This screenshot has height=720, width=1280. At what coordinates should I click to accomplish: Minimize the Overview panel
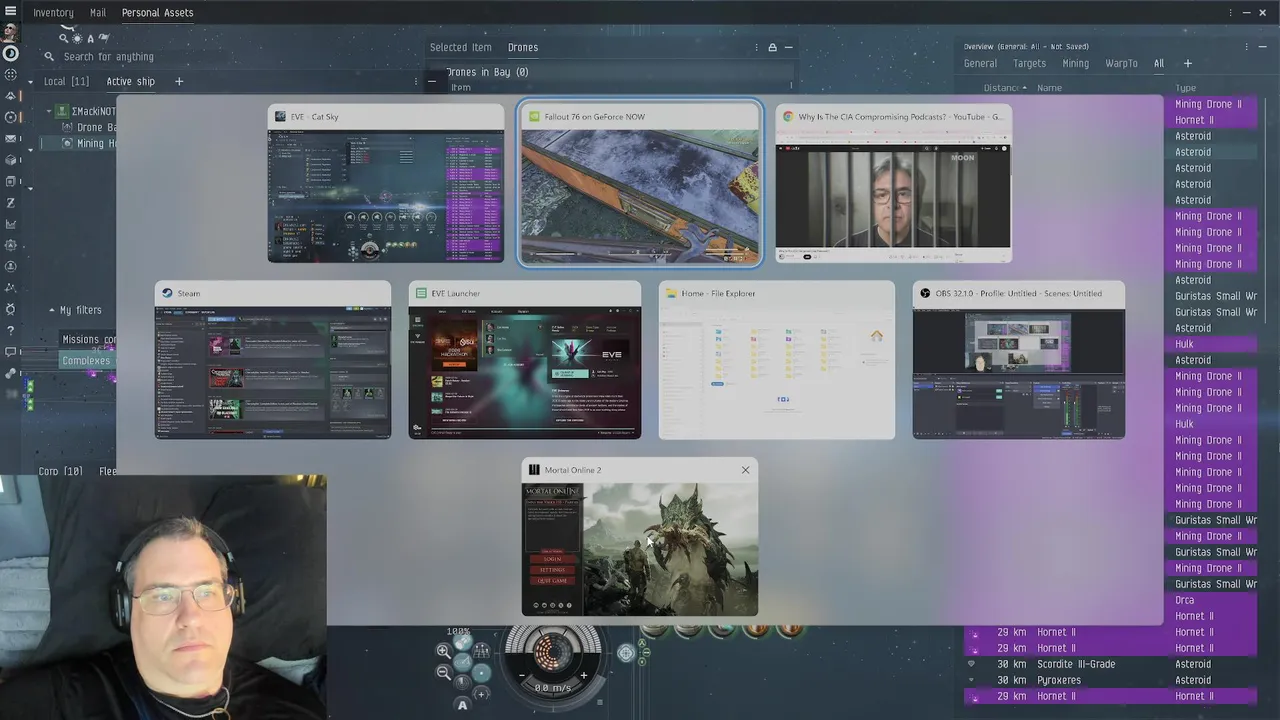click(1262, 46)
